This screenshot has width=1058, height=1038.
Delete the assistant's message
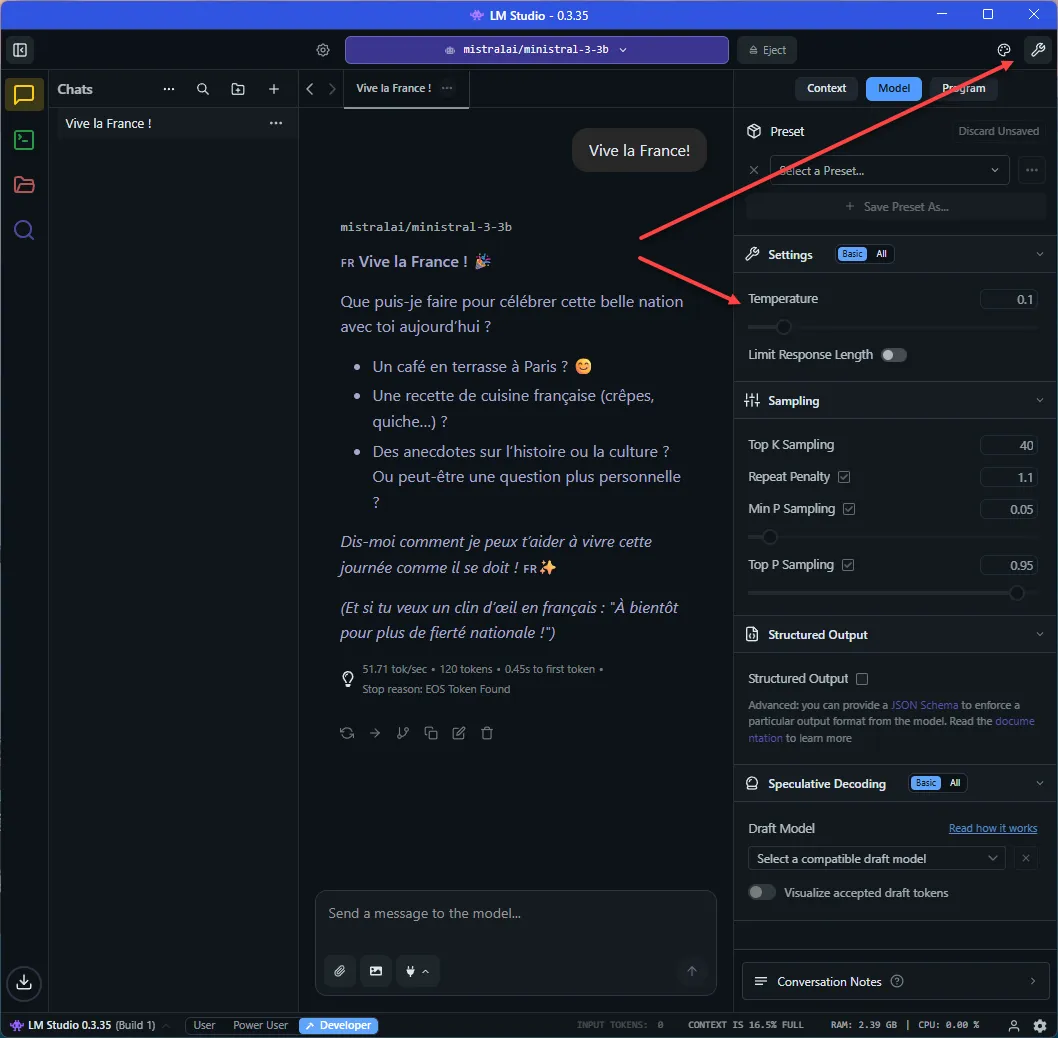[487, 733]
